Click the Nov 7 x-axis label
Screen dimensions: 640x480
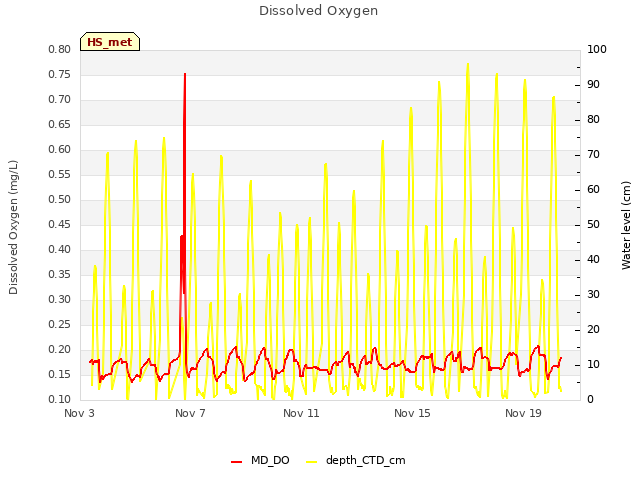tap(190, 413)
